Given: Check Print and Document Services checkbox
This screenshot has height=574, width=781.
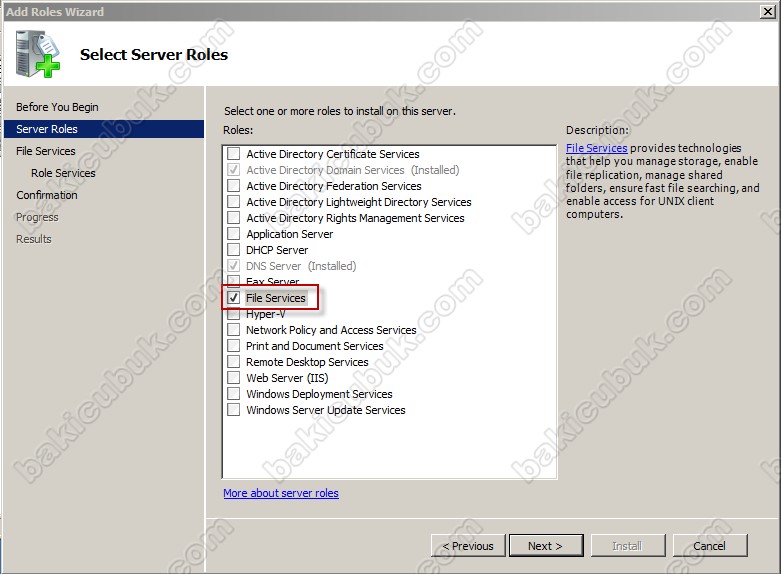Looking at the screenshot, I should click(233, 345).
